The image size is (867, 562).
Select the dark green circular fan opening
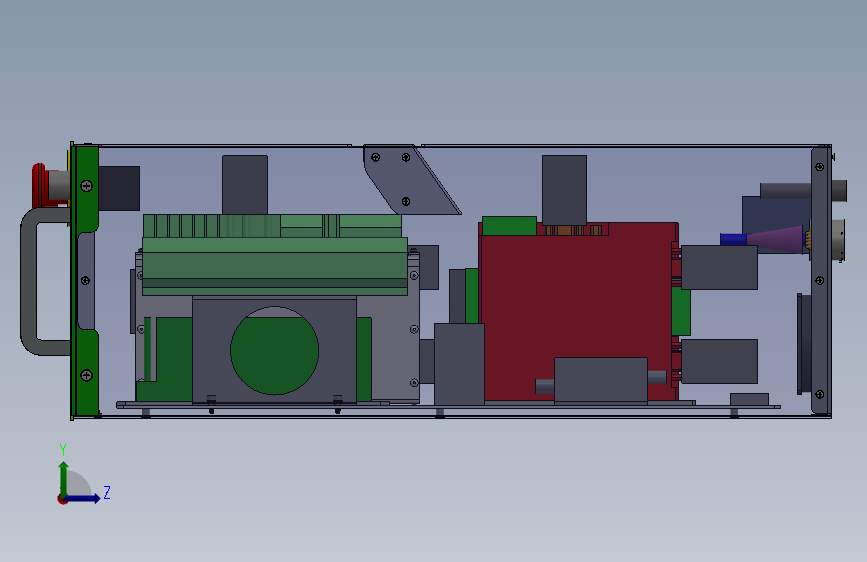(x=274, y=351)
